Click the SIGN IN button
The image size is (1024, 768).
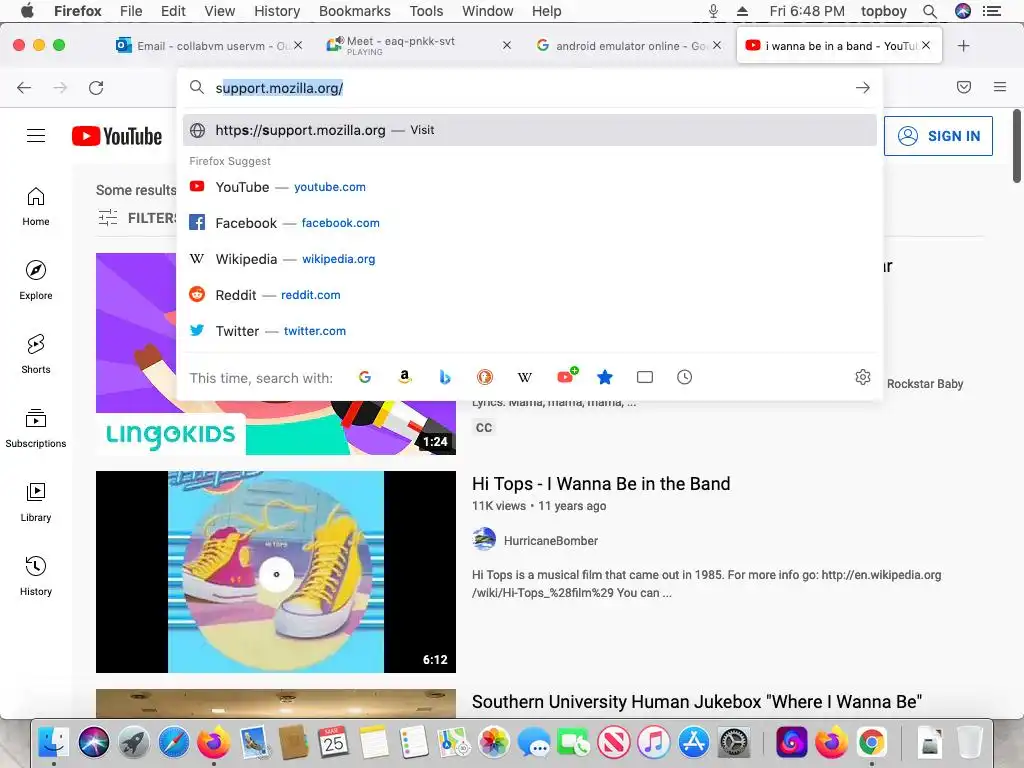coord(938,136)
